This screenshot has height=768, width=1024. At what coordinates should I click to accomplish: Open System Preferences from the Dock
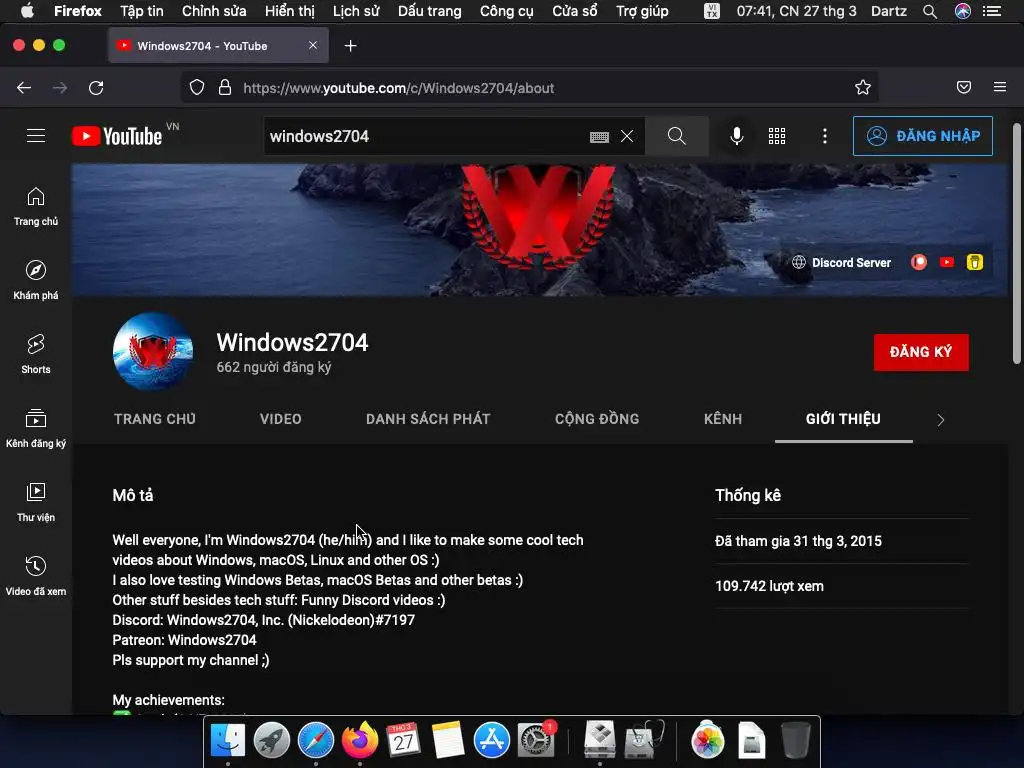pos(536,740)
